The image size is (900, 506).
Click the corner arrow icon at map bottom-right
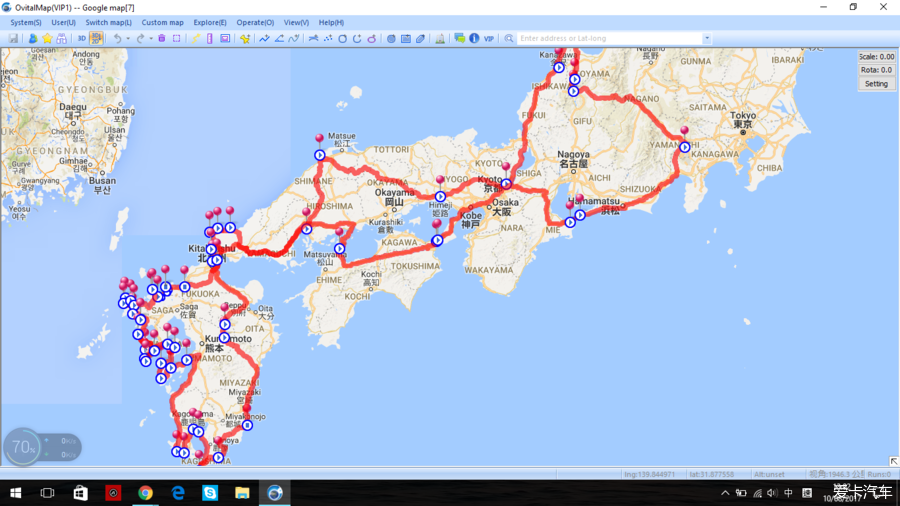coord(894,461)
